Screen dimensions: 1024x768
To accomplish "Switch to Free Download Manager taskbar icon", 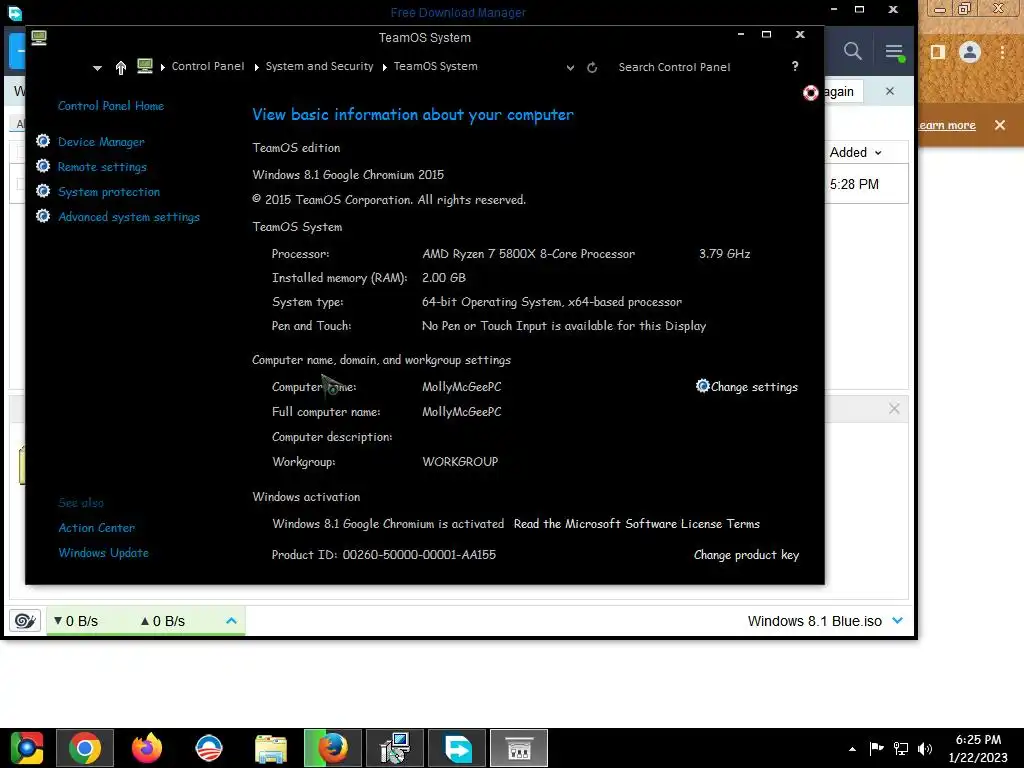I will tap(457, 748).
